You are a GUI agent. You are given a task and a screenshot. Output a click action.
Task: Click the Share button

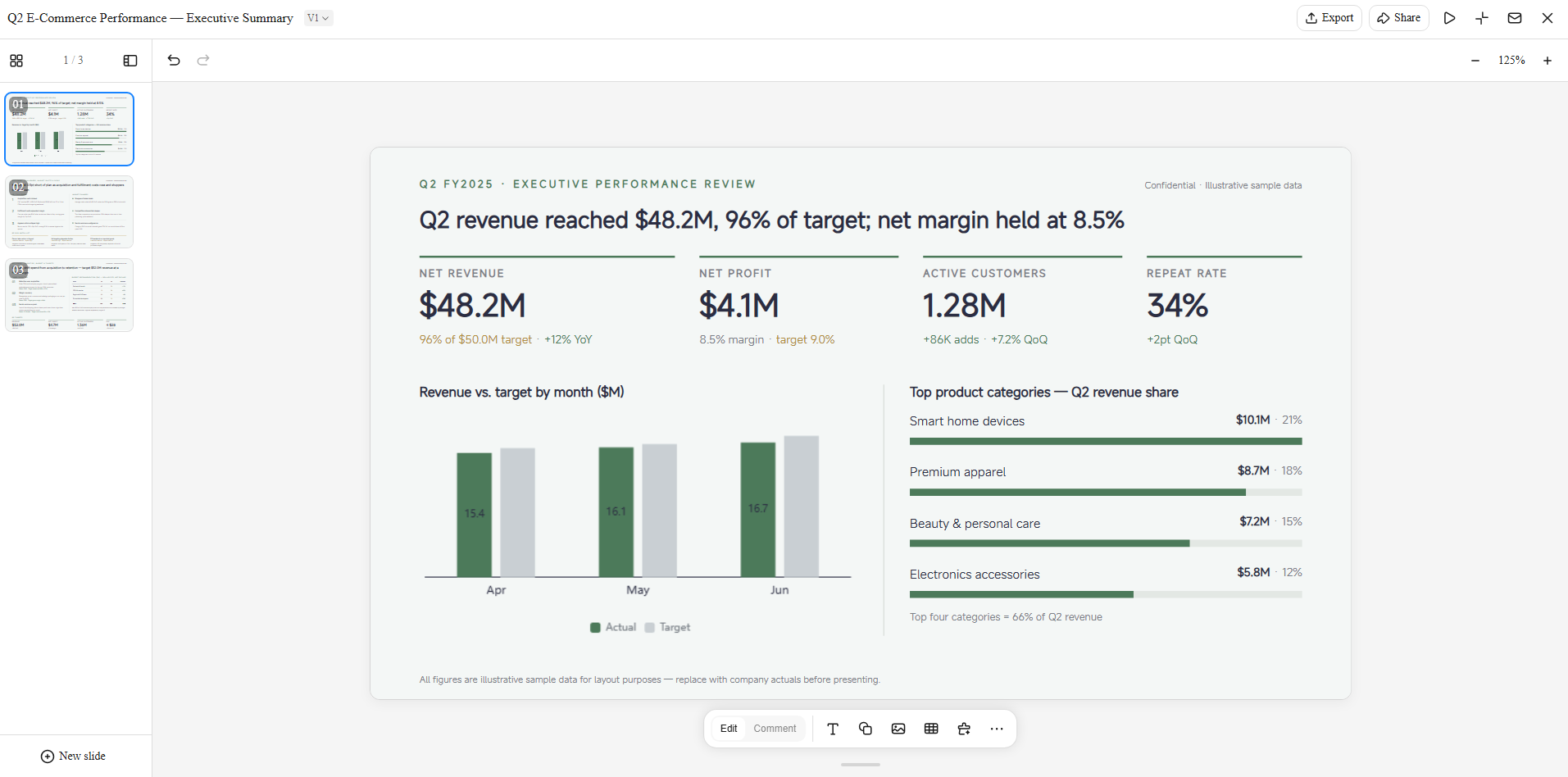(x=1399, y=18)
